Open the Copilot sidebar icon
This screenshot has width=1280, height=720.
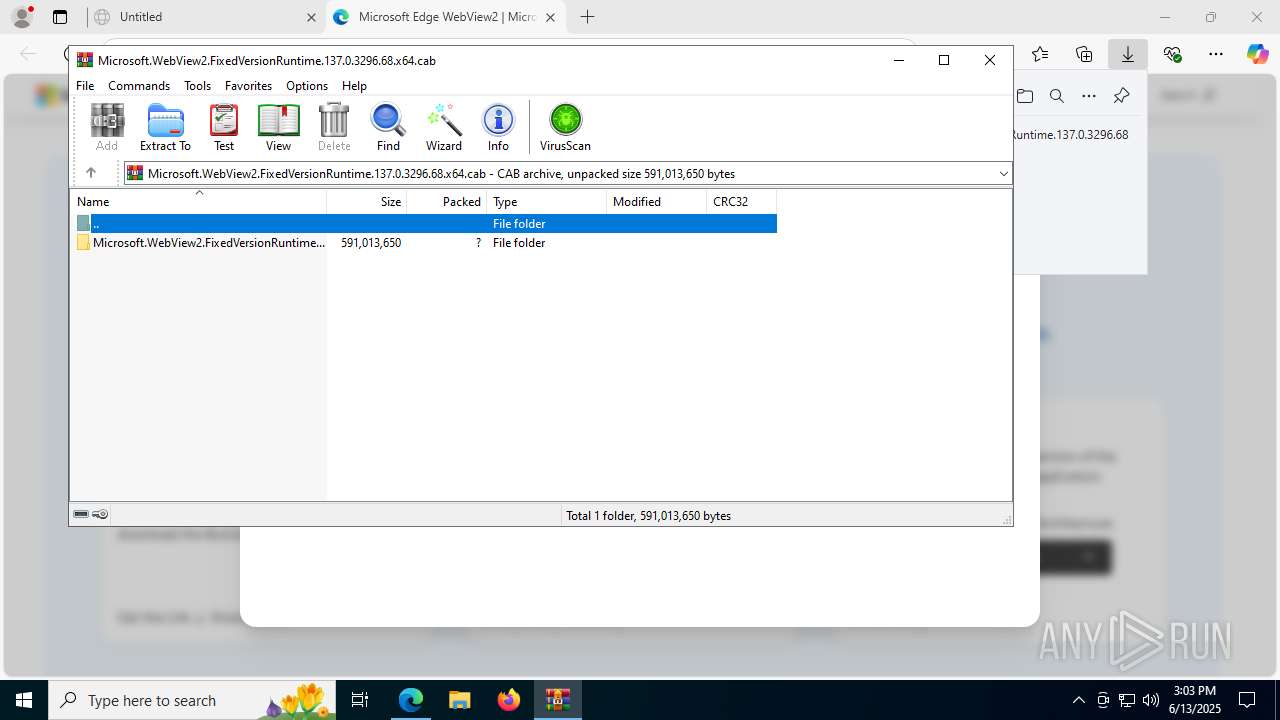coord(1258,54)
